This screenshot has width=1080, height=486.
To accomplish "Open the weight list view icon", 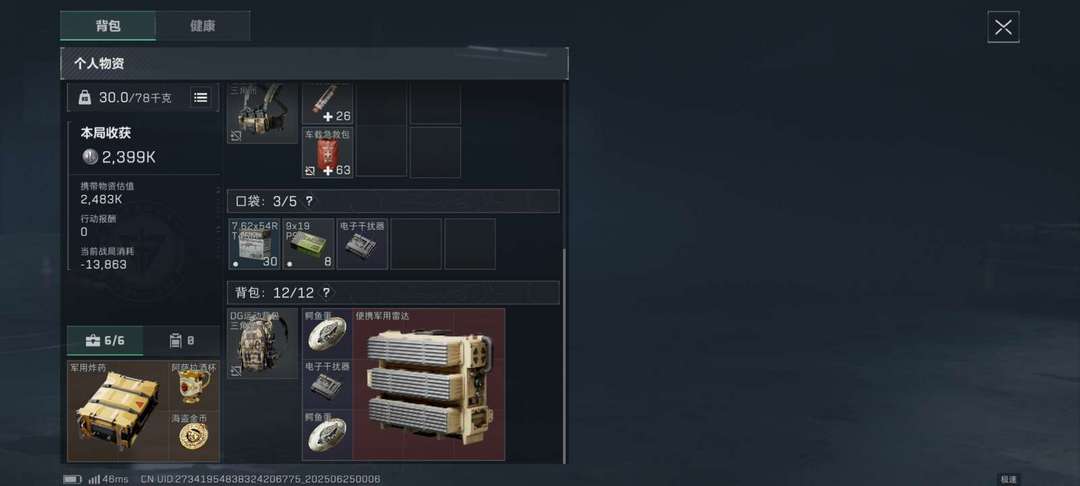I will [x=200, y=98].
